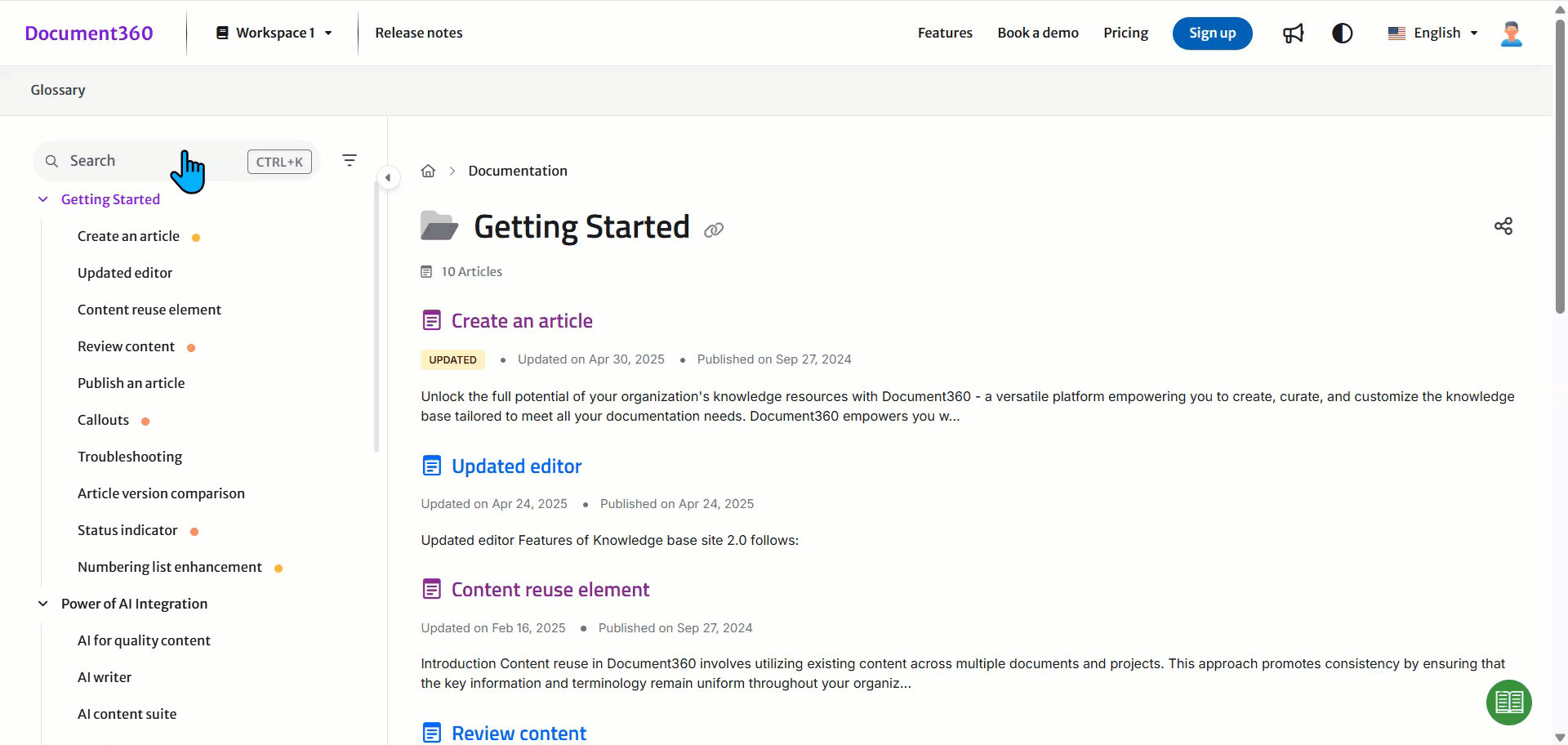Click the 10 Articles count text
1568x745 pixels.
pos(471,272)
